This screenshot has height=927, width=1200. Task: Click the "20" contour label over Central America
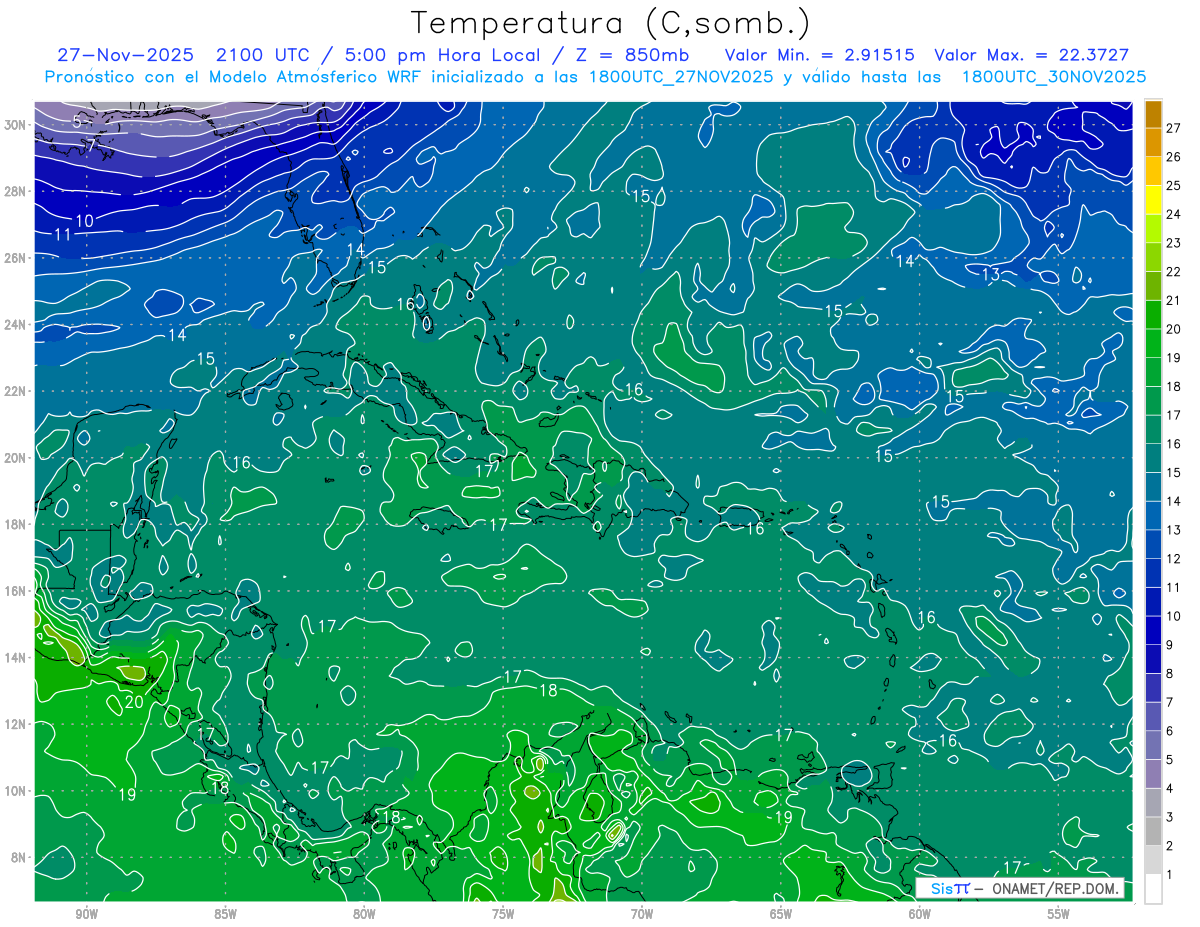coord(134,702)
